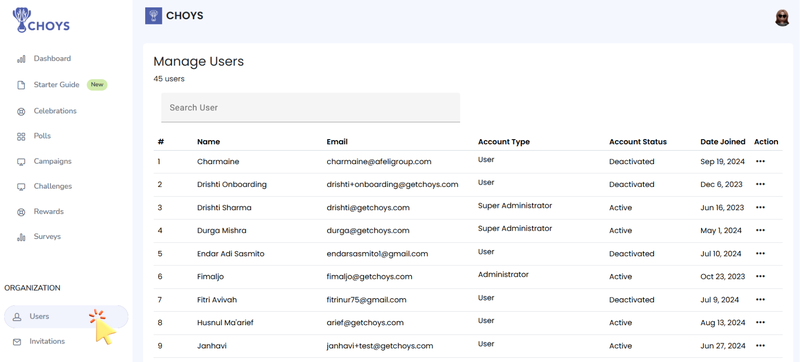This screenshot has height=362, width=800.
Task: Open action menu for Drishti Onboarding
Action: pos(760,184)
